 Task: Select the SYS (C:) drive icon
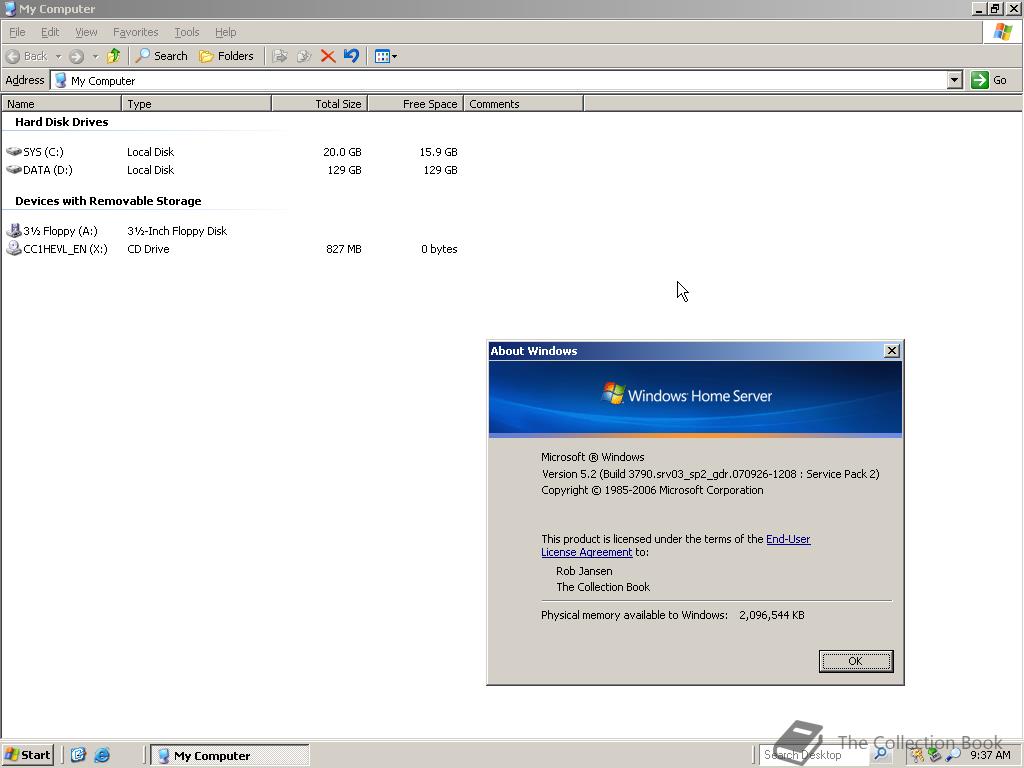tap(14, 152)
